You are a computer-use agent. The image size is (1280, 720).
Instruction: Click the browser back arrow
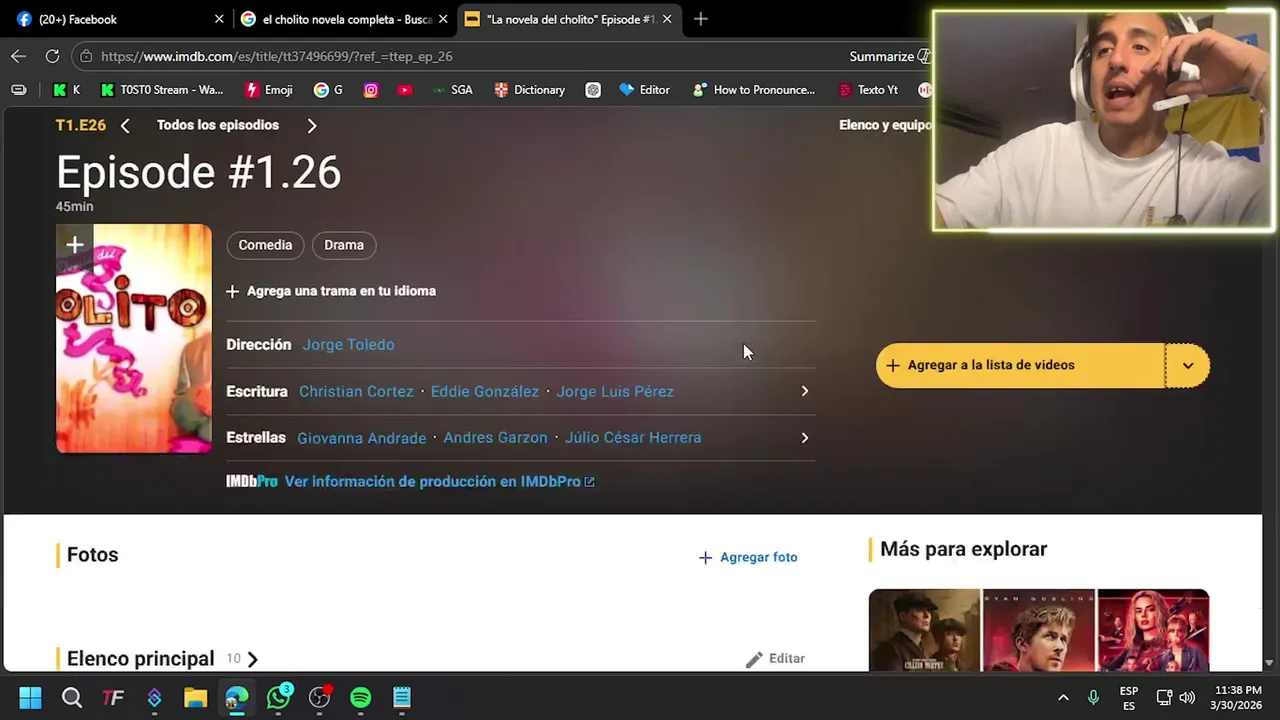(x=18, y=57)
